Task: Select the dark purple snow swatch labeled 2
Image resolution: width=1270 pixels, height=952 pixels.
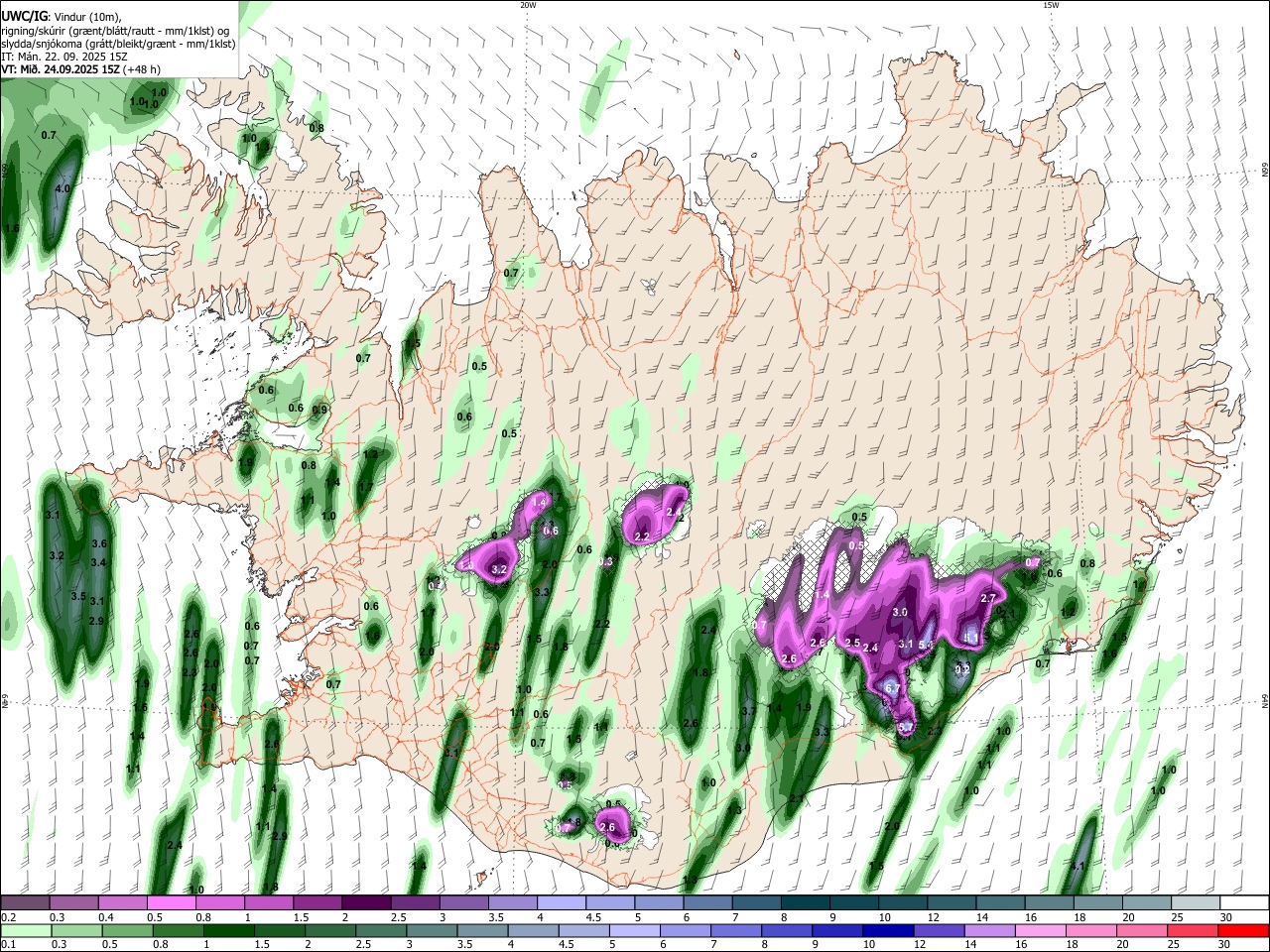Action: point(365,902)
